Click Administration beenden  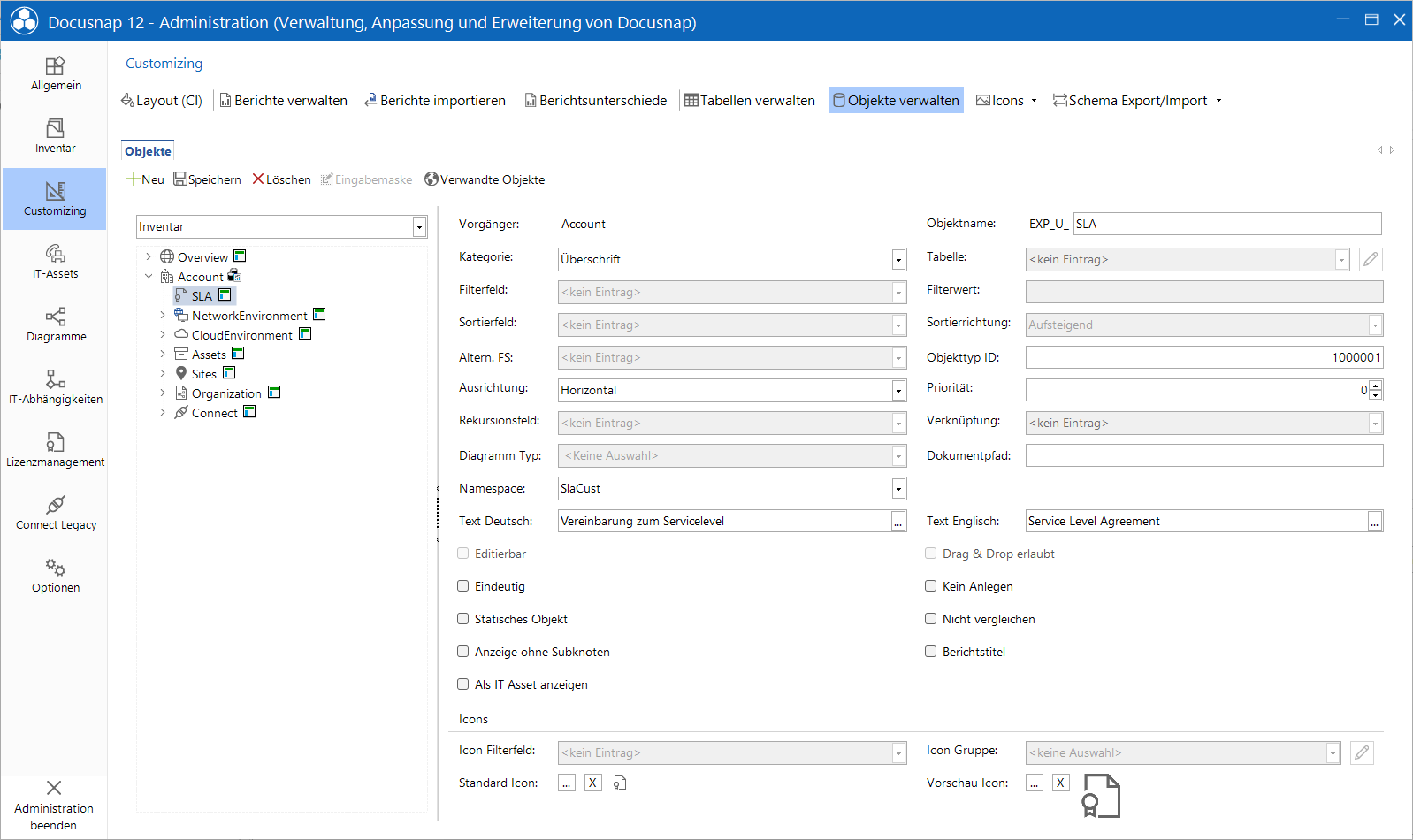pos(54,806)
